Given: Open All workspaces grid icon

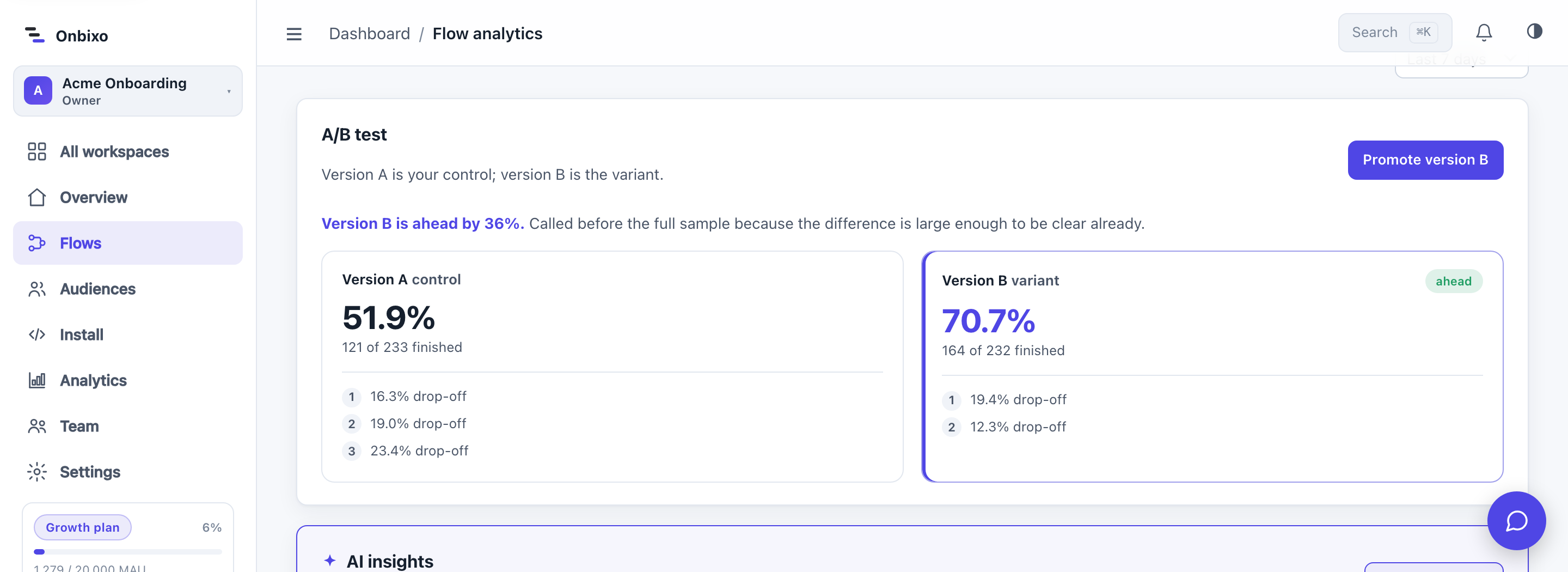Looking at the screenshot, I should click(x=37, y=151).
